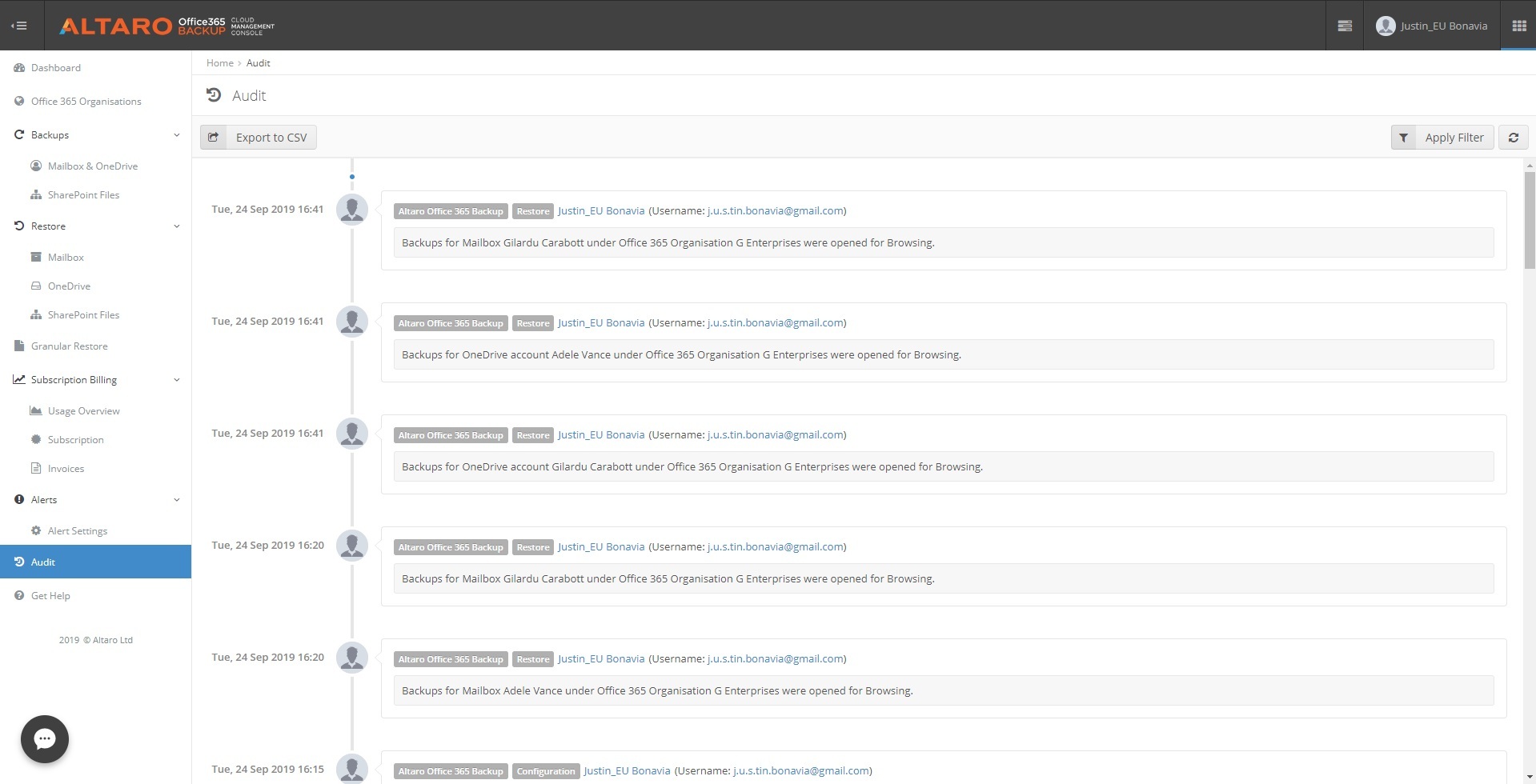Collapse the Subscription Billing chevron

[x=177, y=380]
